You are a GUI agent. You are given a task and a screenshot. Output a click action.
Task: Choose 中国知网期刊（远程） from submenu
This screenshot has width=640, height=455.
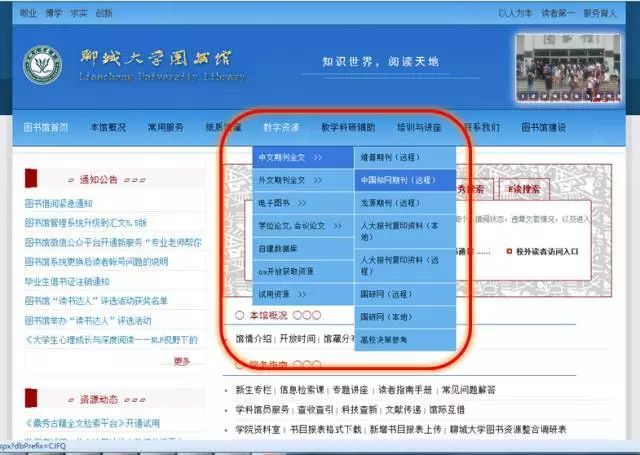pos(405,180)
